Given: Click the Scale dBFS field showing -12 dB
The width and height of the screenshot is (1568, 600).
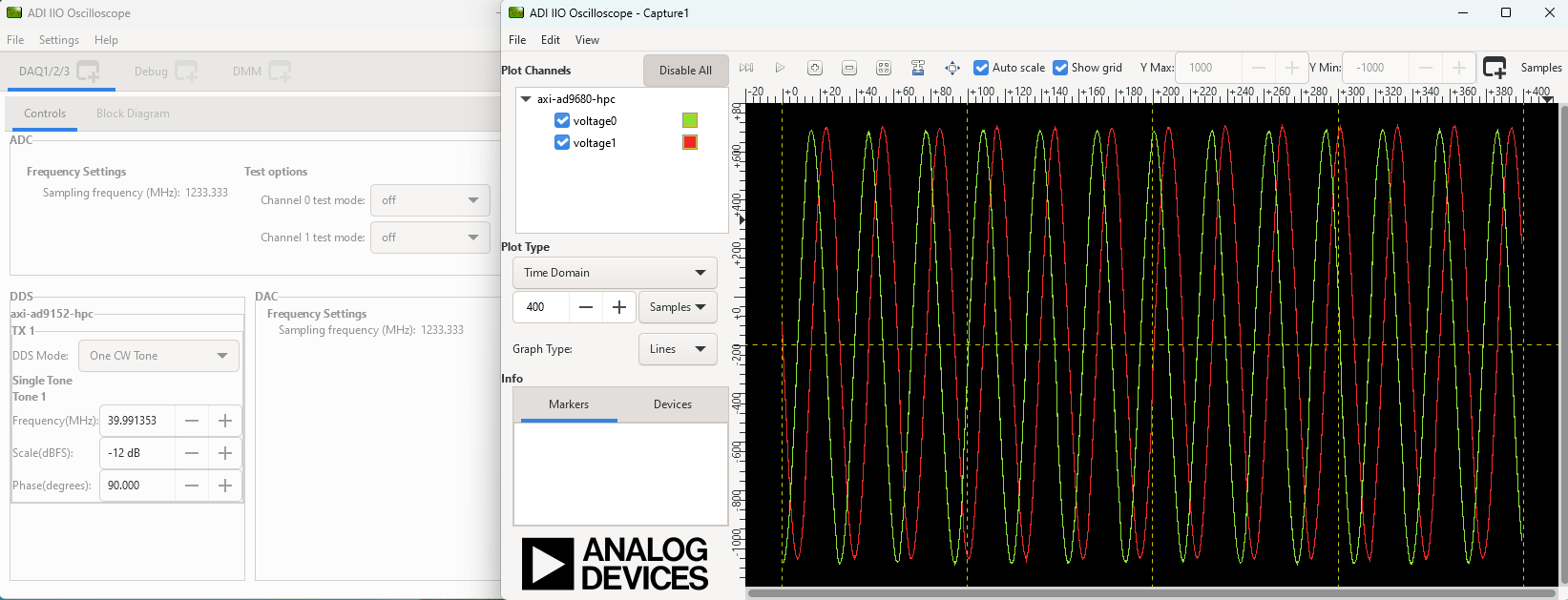Looking at the screenshot, I should pyautogui.click(x=137, y=453).
